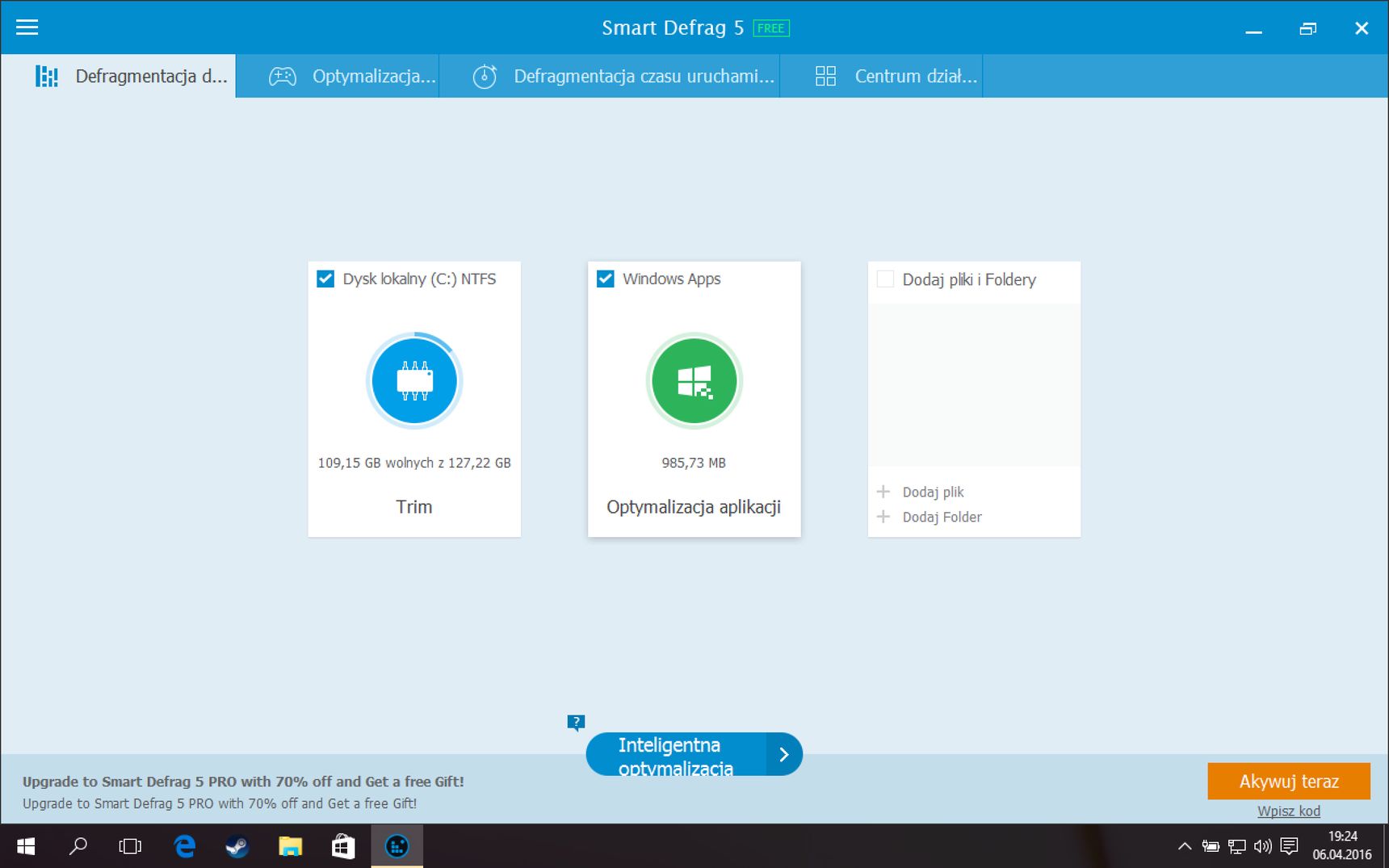Expand arrow beside Inteligentna optymalizacja button

[x=784, y=754]
